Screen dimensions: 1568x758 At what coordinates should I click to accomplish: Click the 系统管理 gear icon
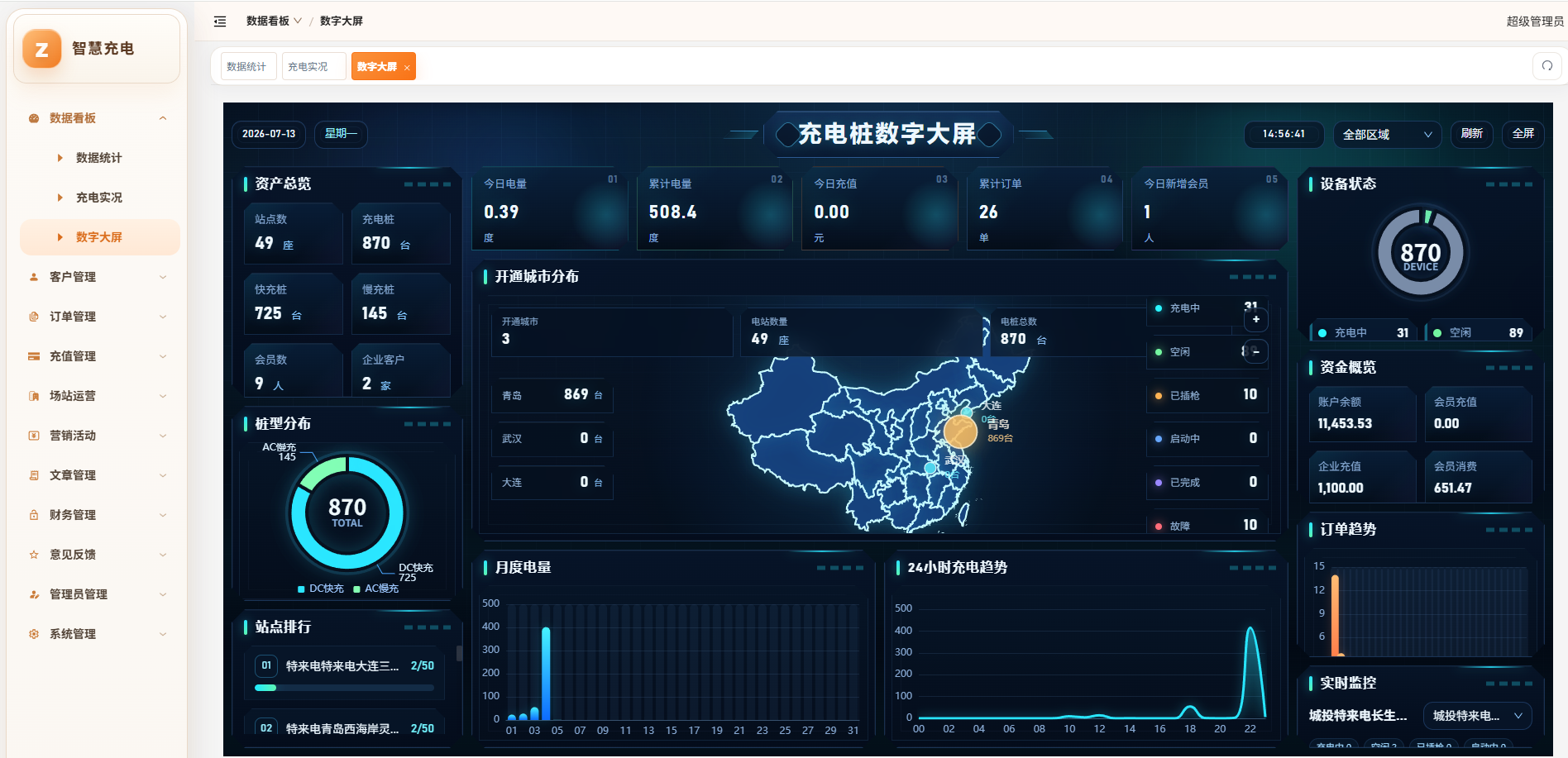click(x=34, y=634)
